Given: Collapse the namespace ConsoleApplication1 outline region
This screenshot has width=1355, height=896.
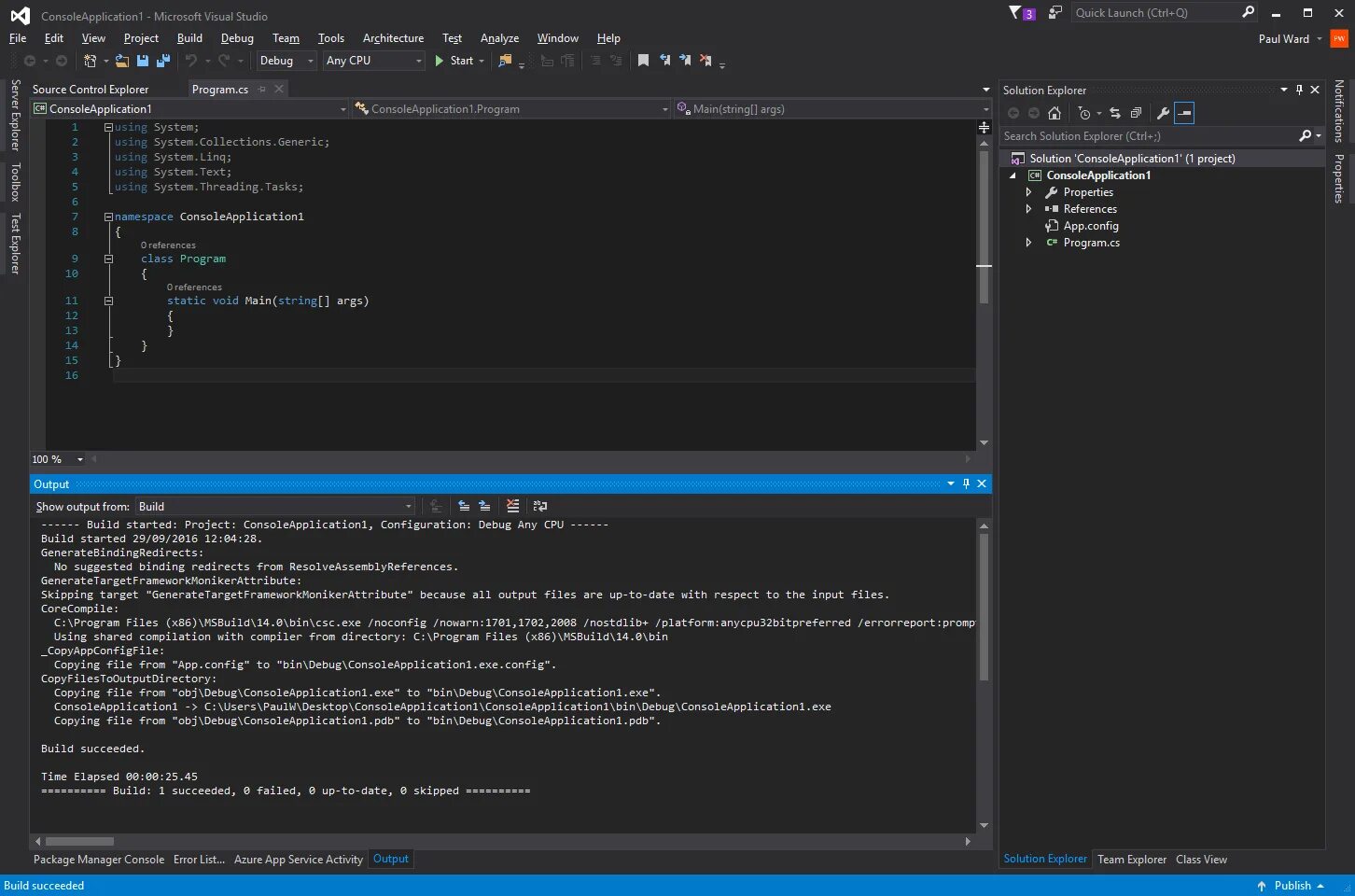Looking at the screenshot, I should coord(108,217).
